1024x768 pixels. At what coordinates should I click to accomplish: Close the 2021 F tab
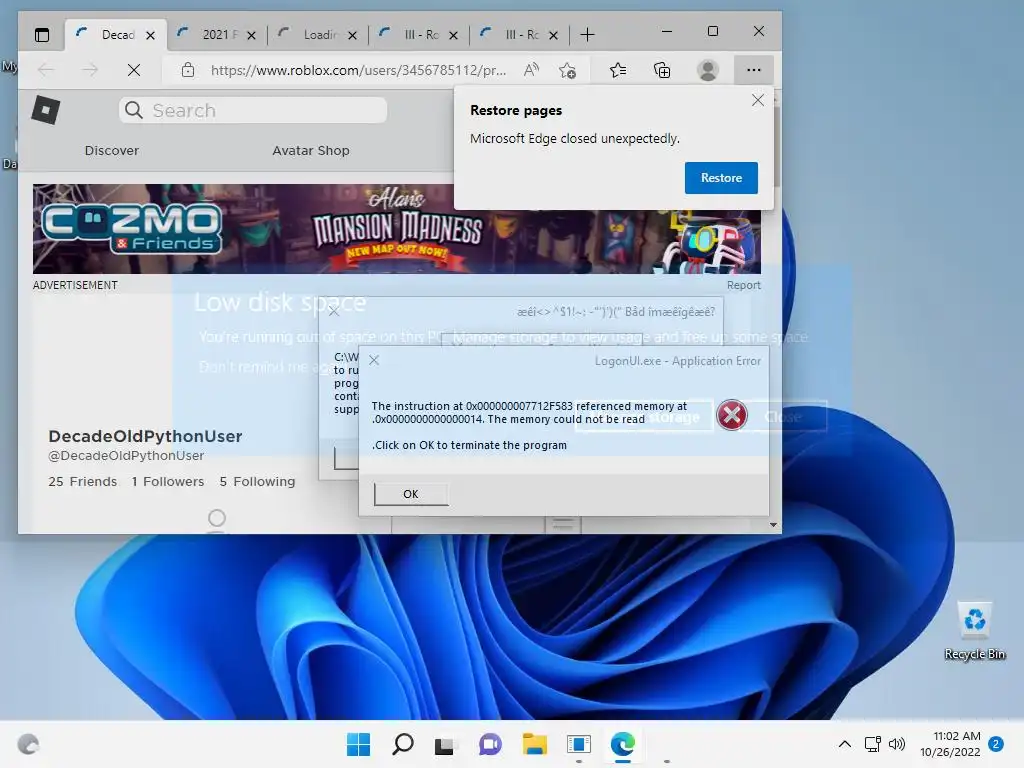[x=251, y=35]
